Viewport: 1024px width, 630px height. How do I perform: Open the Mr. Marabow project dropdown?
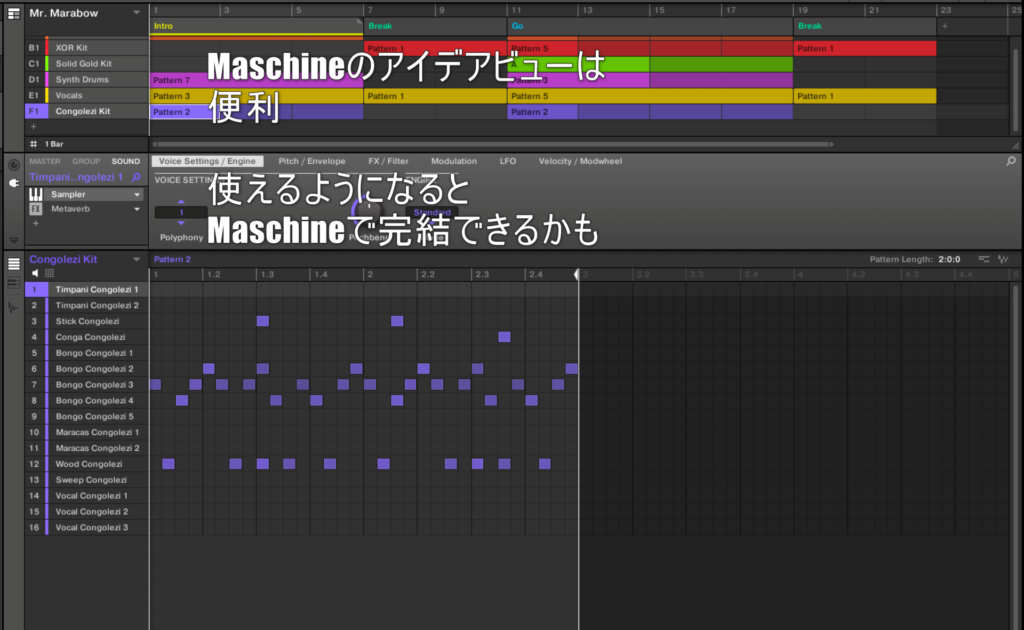click(136, 13)
